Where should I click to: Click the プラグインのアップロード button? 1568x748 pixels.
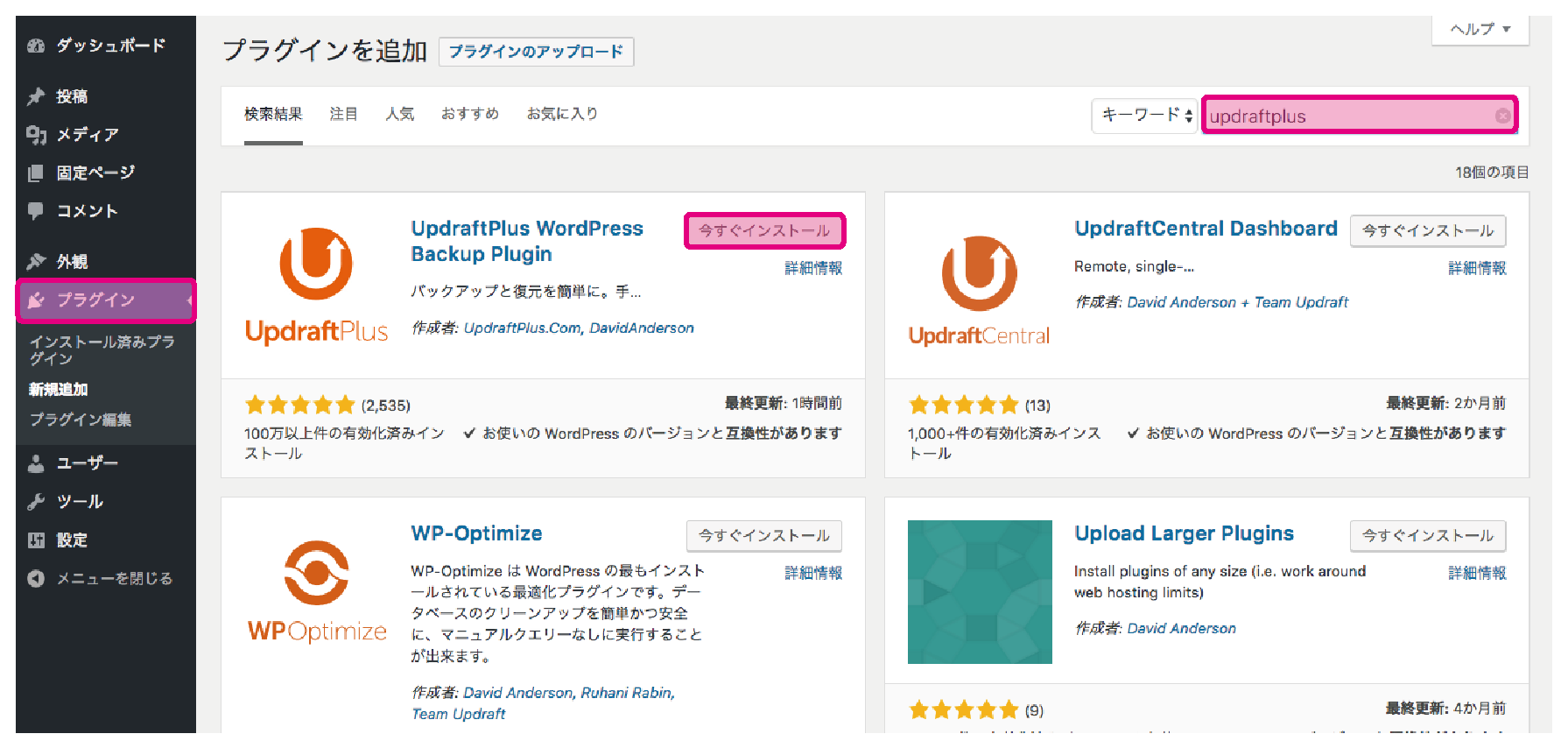536,52
